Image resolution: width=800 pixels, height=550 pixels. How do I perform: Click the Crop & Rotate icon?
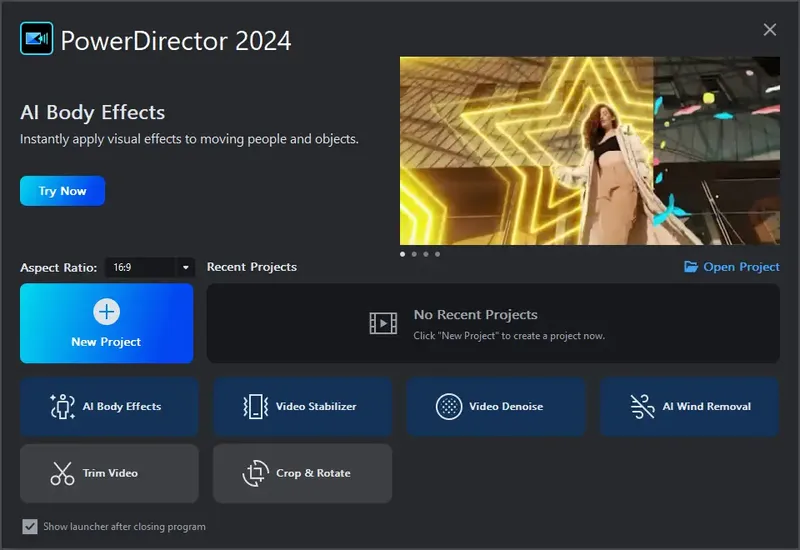(x=256, y=473)
